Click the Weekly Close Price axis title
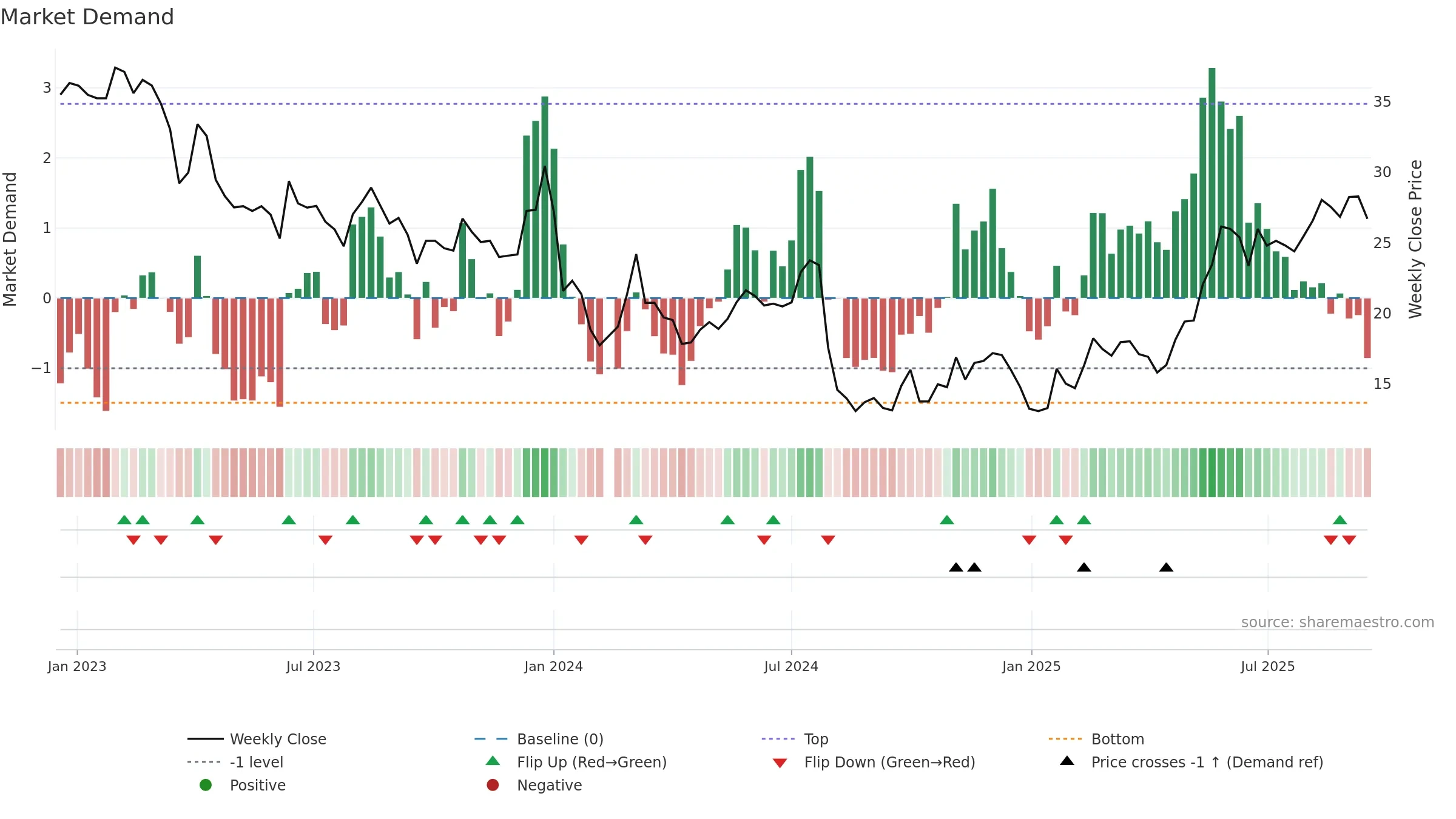The image size is (1456, 819). pyautogui.click(x=1415, y=239)
